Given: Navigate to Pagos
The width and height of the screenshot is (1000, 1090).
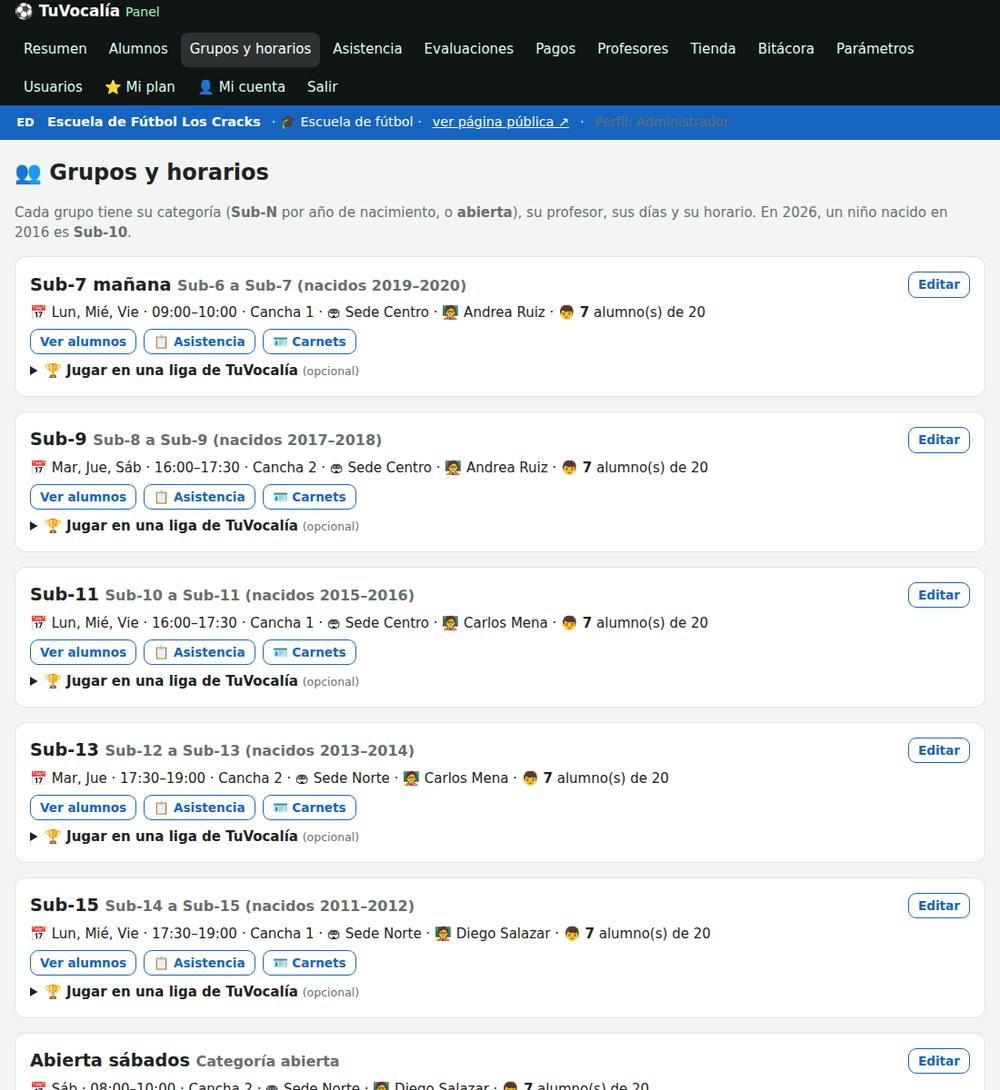Looking at the screenshot, I should 555,49.
